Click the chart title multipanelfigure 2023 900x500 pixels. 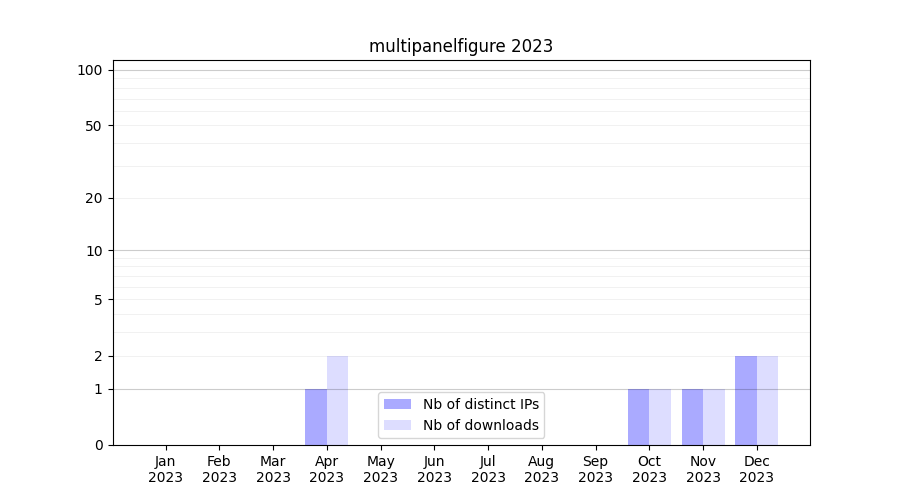pos(460,46)
